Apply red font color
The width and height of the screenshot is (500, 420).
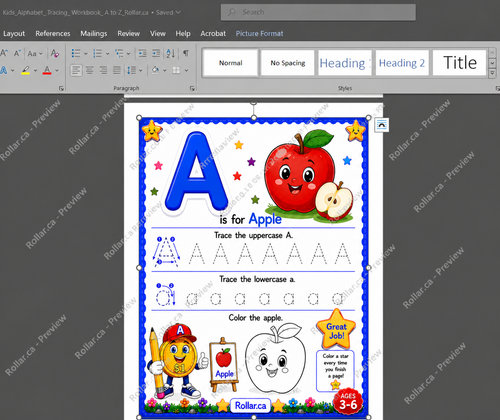(x=47, y=70)
